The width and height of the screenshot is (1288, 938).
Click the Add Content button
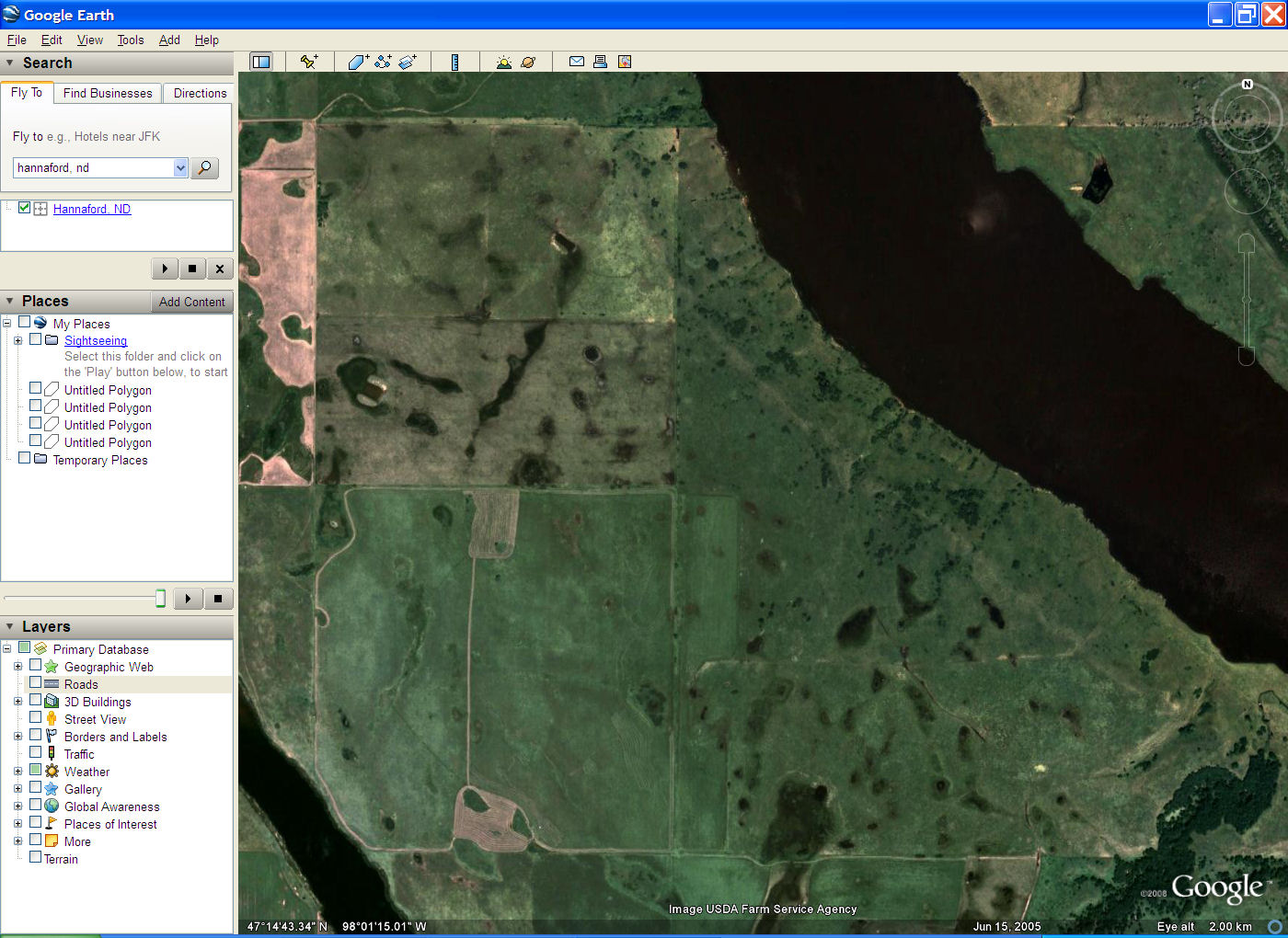191,302
